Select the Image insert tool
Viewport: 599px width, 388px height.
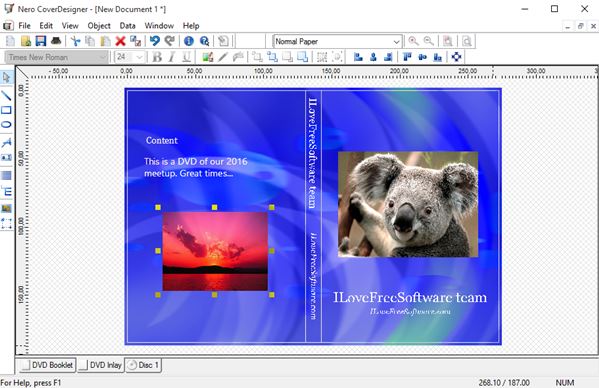coord(6,209)
